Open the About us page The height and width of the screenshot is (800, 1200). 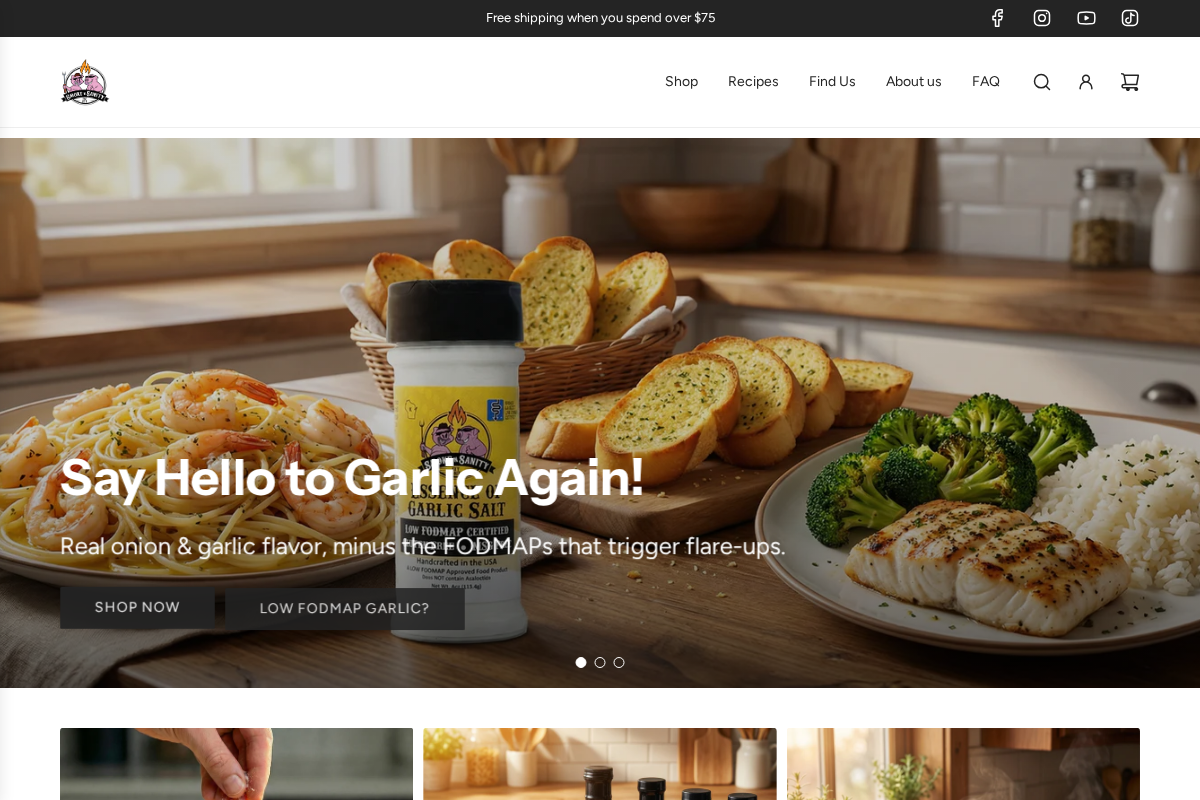(x=914, y=82)
